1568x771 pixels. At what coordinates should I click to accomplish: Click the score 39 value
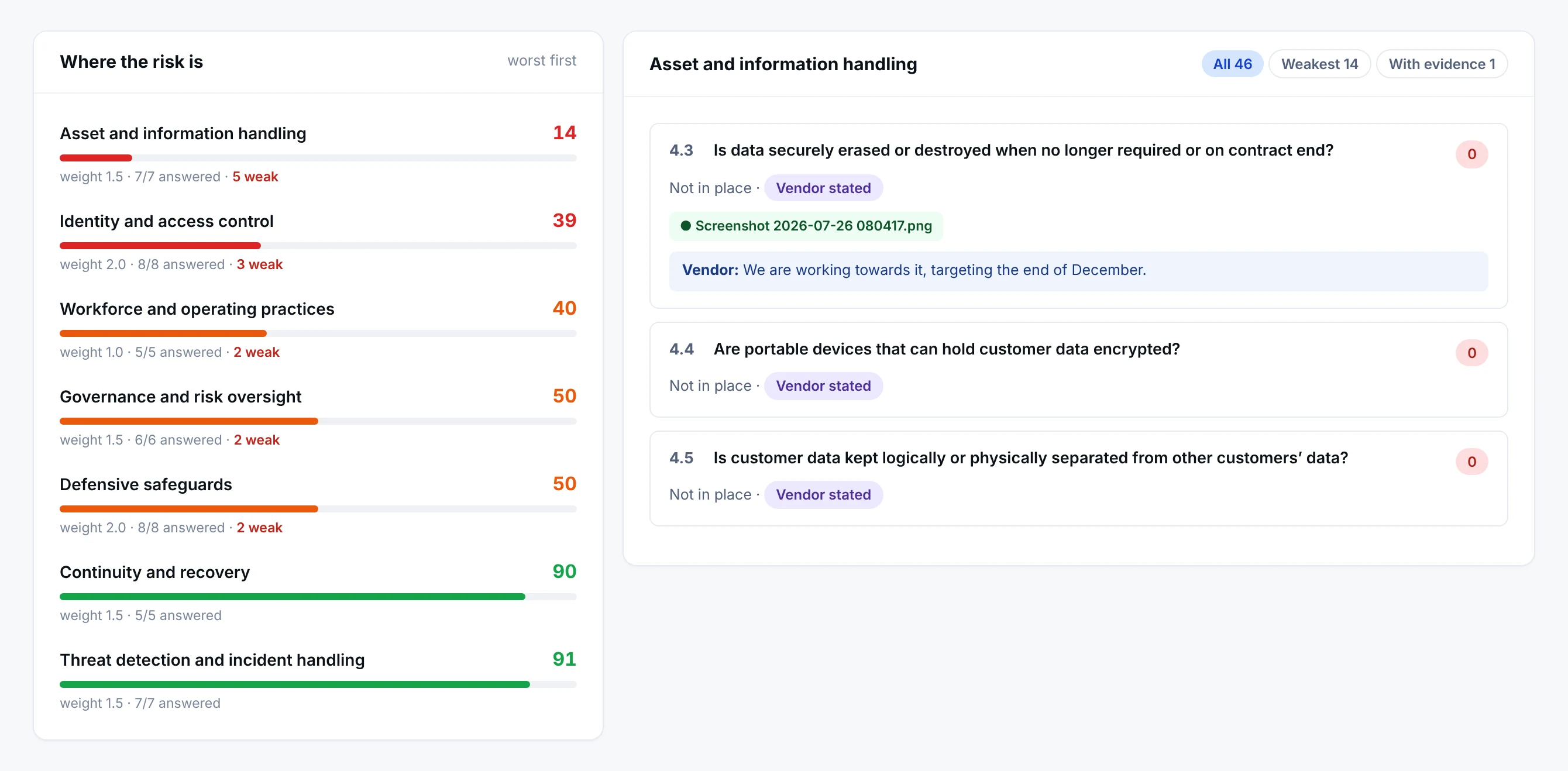click(564, 221)
